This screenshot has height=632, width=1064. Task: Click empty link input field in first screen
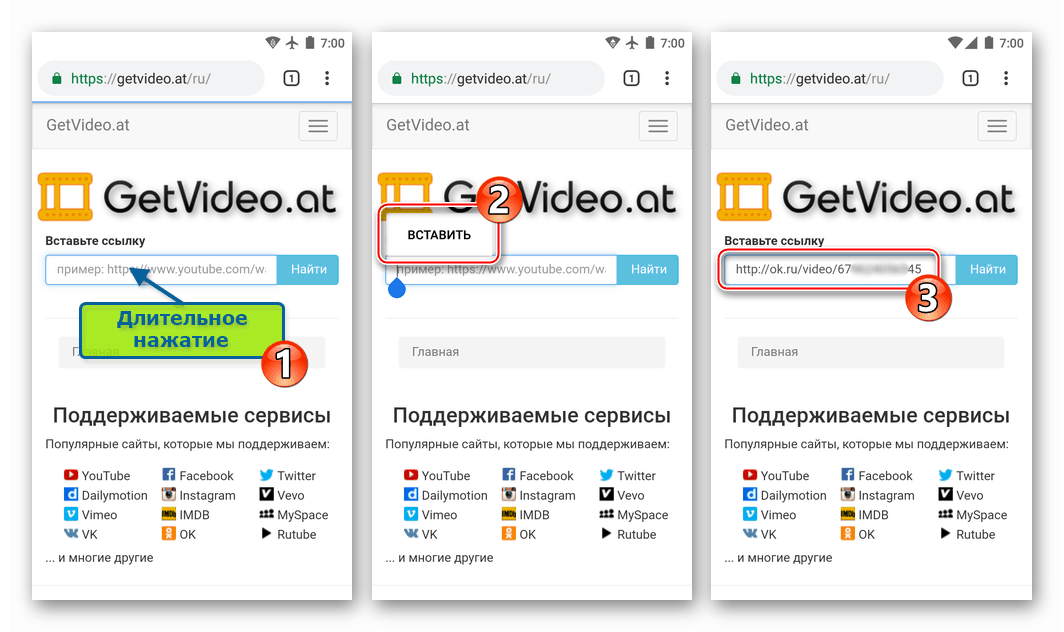(162, 269)
